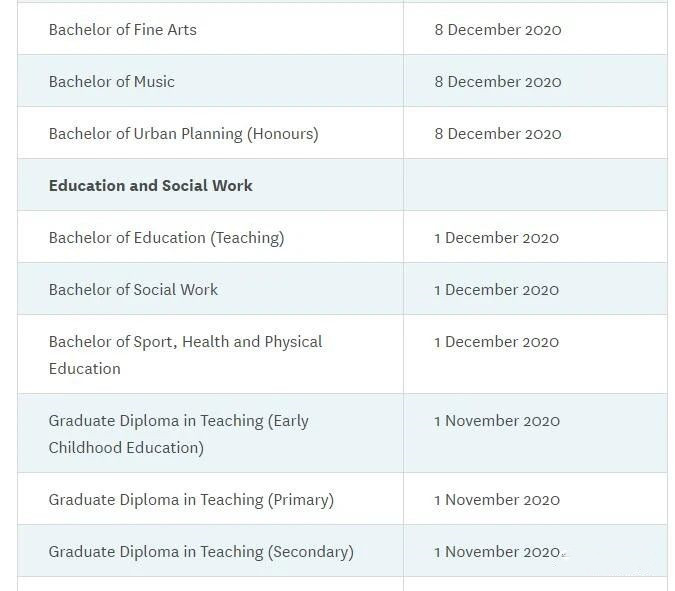Select the Bachelor of Education (Teaching) text
Image resolution: width=675 pixels, height=591 pixels.
(167, 238)
